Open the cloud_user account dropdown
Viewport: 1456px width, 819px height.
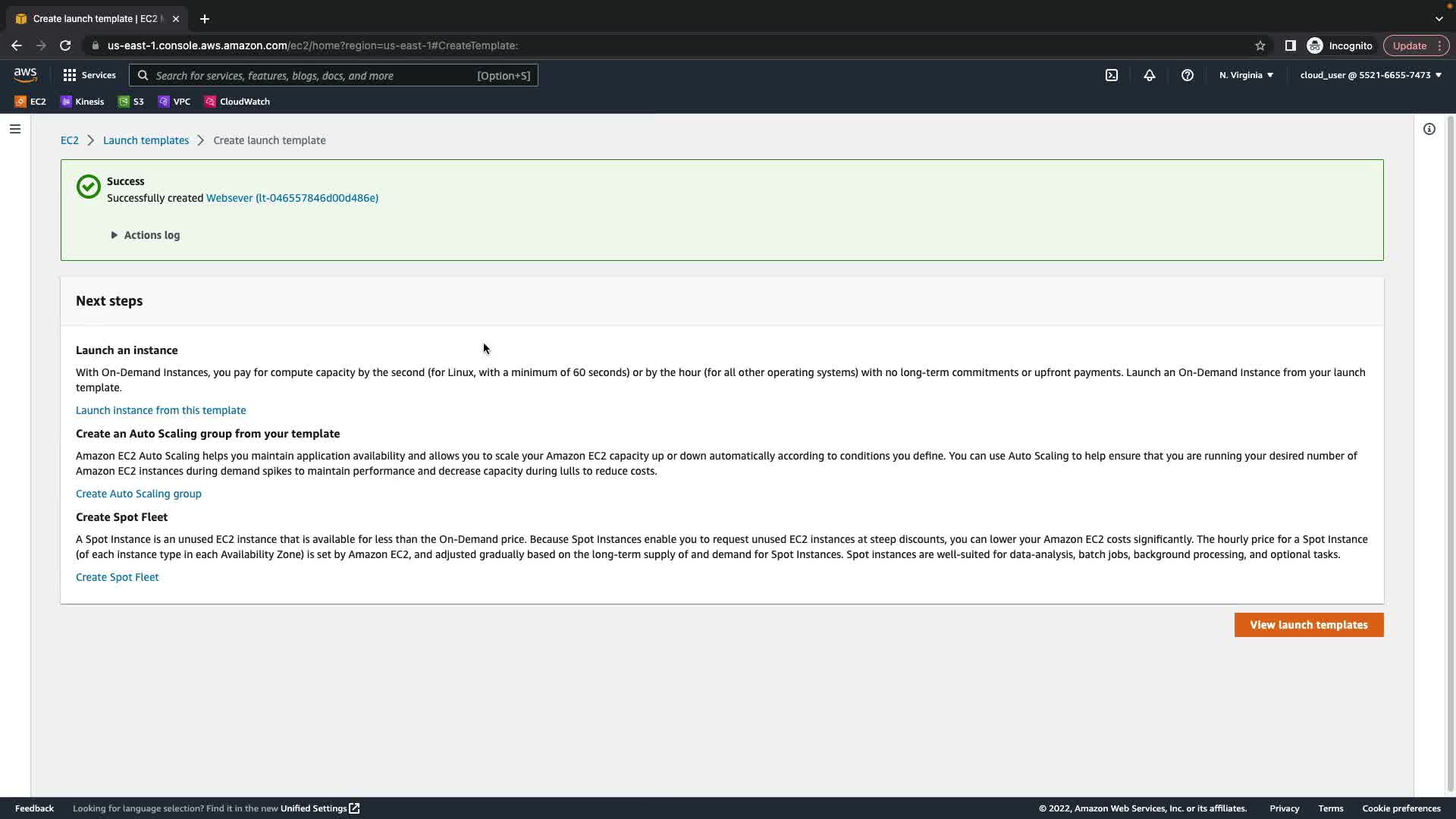(1370, 75)
